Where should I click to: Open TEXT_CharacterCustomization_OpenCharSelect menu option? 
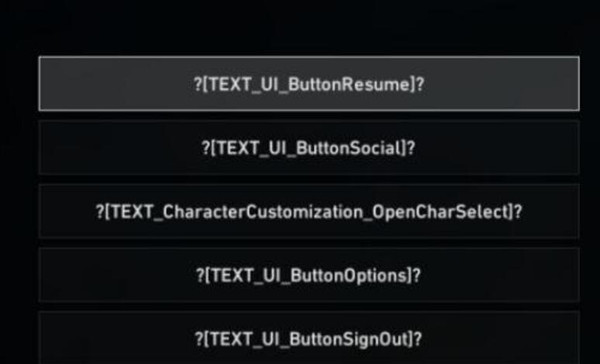(x=309, y=212)
